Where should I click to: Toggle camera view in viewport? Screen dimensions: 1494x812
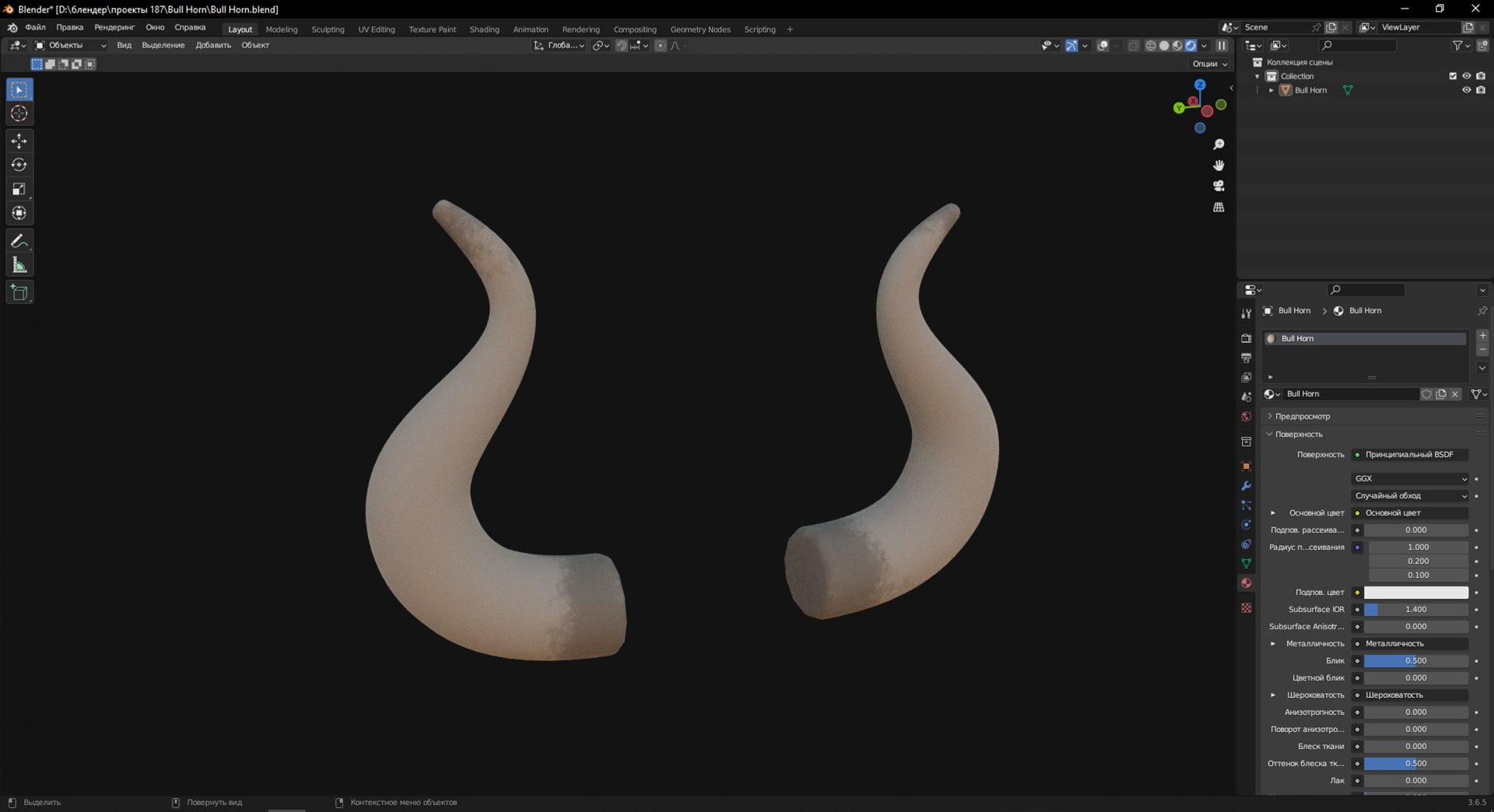(1219, 186)
